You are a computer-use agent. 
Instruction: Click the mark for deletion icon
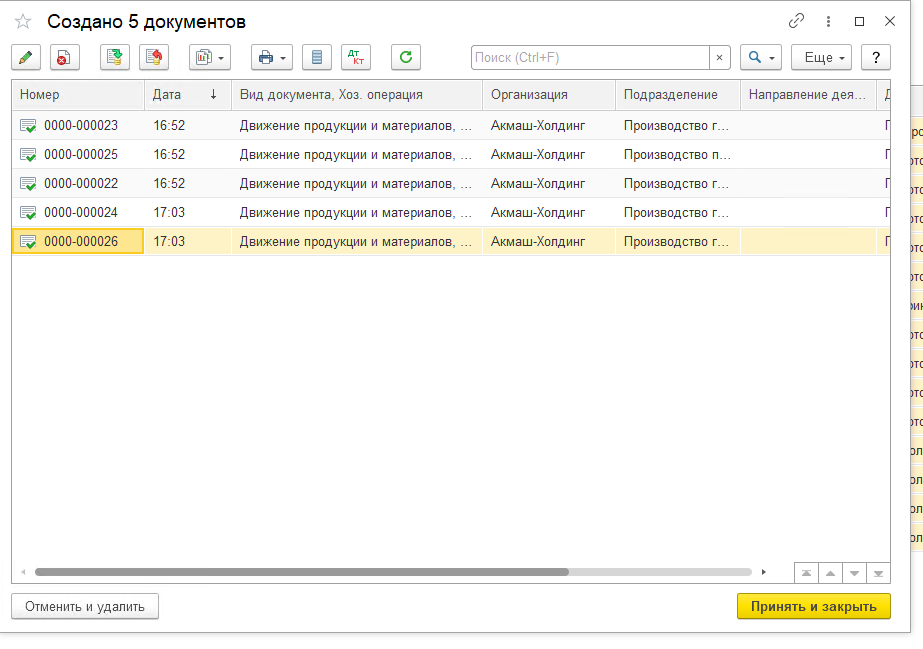click(64, 58)
